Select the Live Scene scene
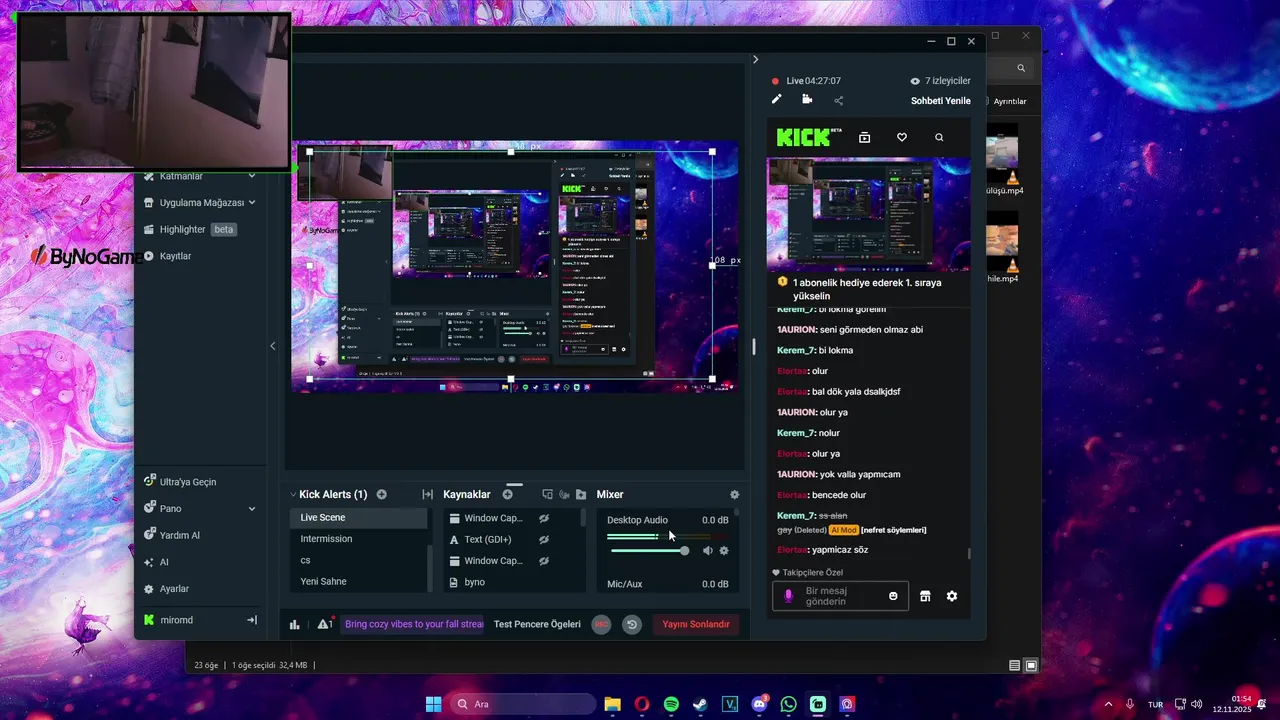 [359, 518]
